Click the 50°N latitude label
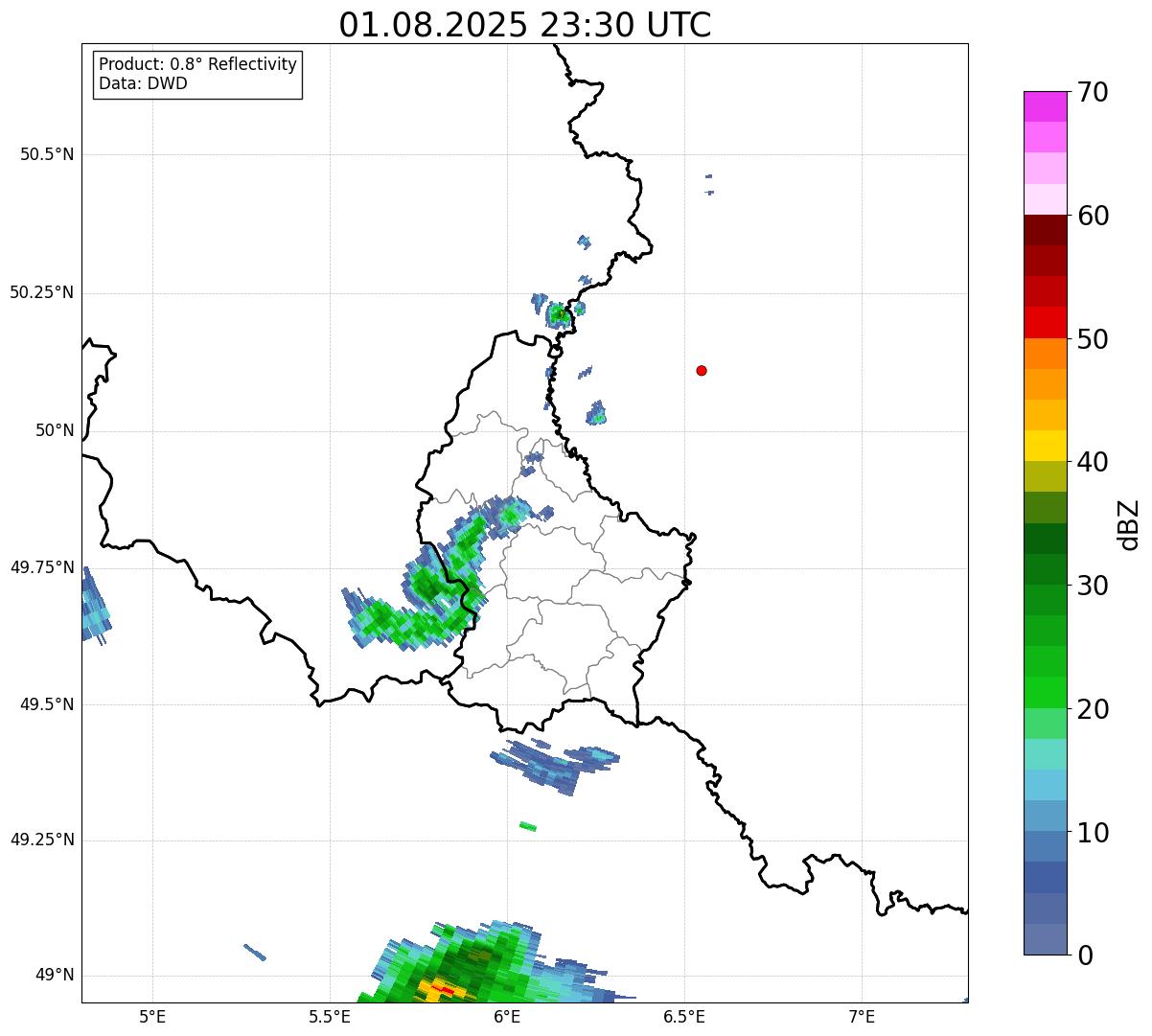This screenshot has width=1152, height=1036. point(55,430)
